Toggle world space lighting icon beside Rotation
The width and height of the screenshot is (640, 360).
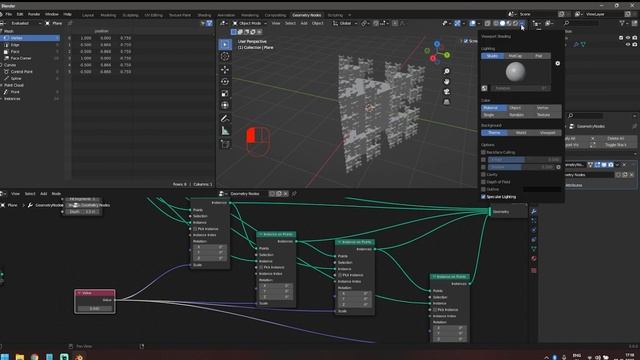coord(484,88)
